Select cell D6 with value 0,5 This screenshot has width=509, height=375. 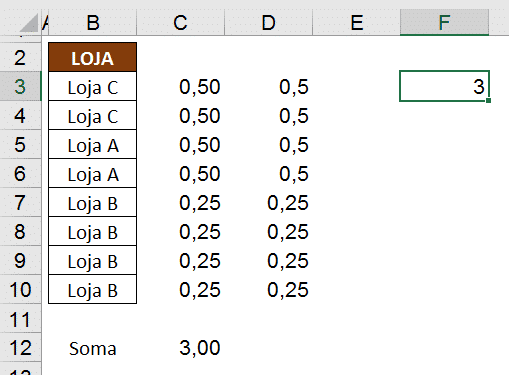(268, 173)
